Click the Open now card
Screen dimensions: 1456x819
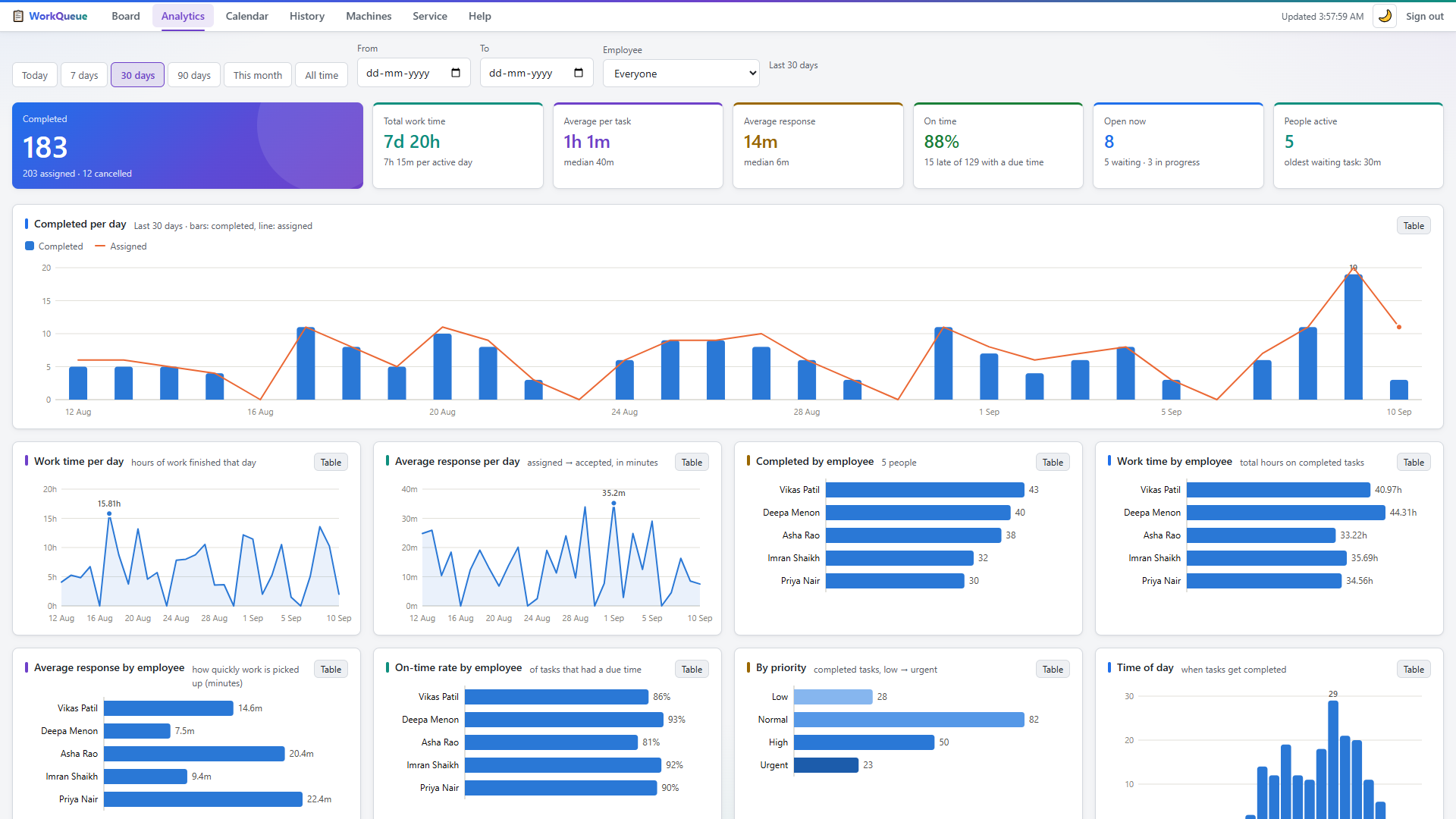tap(1178, 146)
